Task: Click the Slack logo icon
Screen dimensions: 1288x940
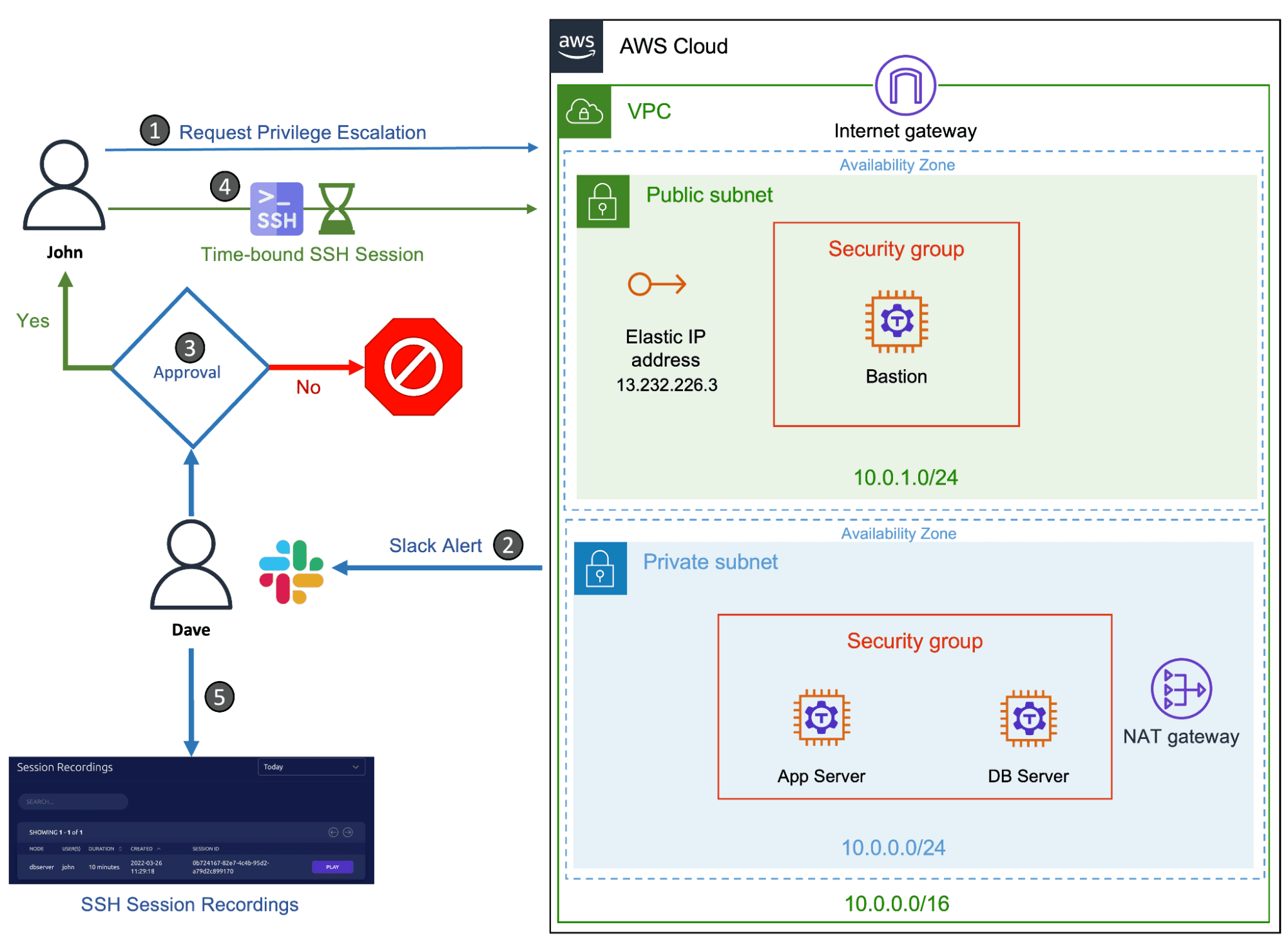Action: [291, 572]
